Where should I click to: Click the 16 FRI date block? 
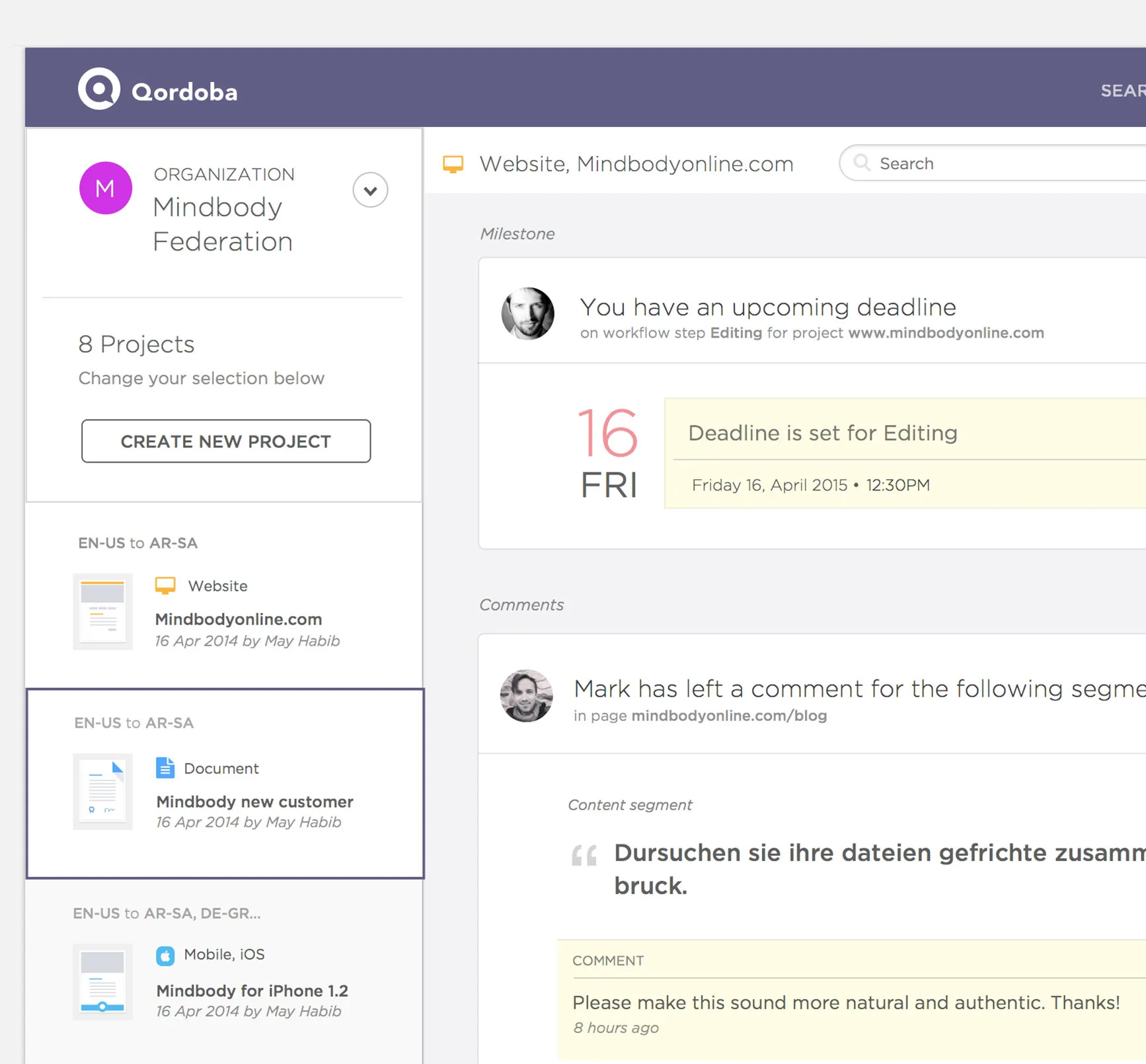pyautogui.click(x=609, y=453)
